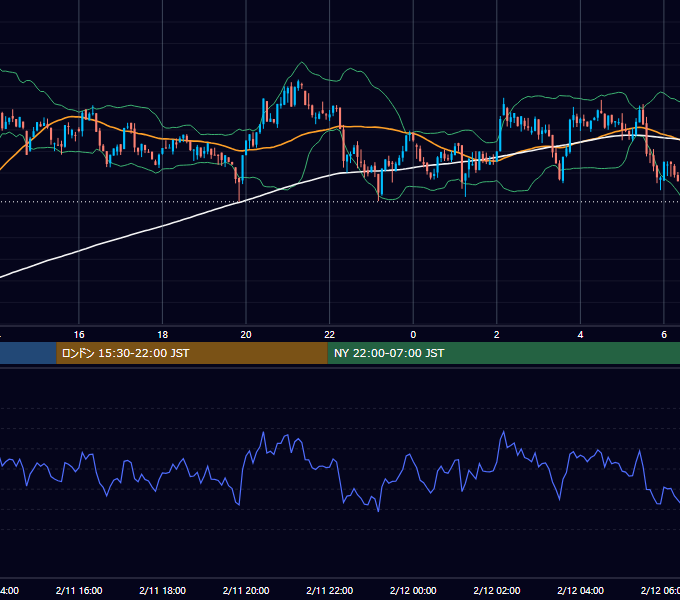The image size is (680, 600).
Task: Click hour label 16 on price chart axis
Action: click(79, 335)
